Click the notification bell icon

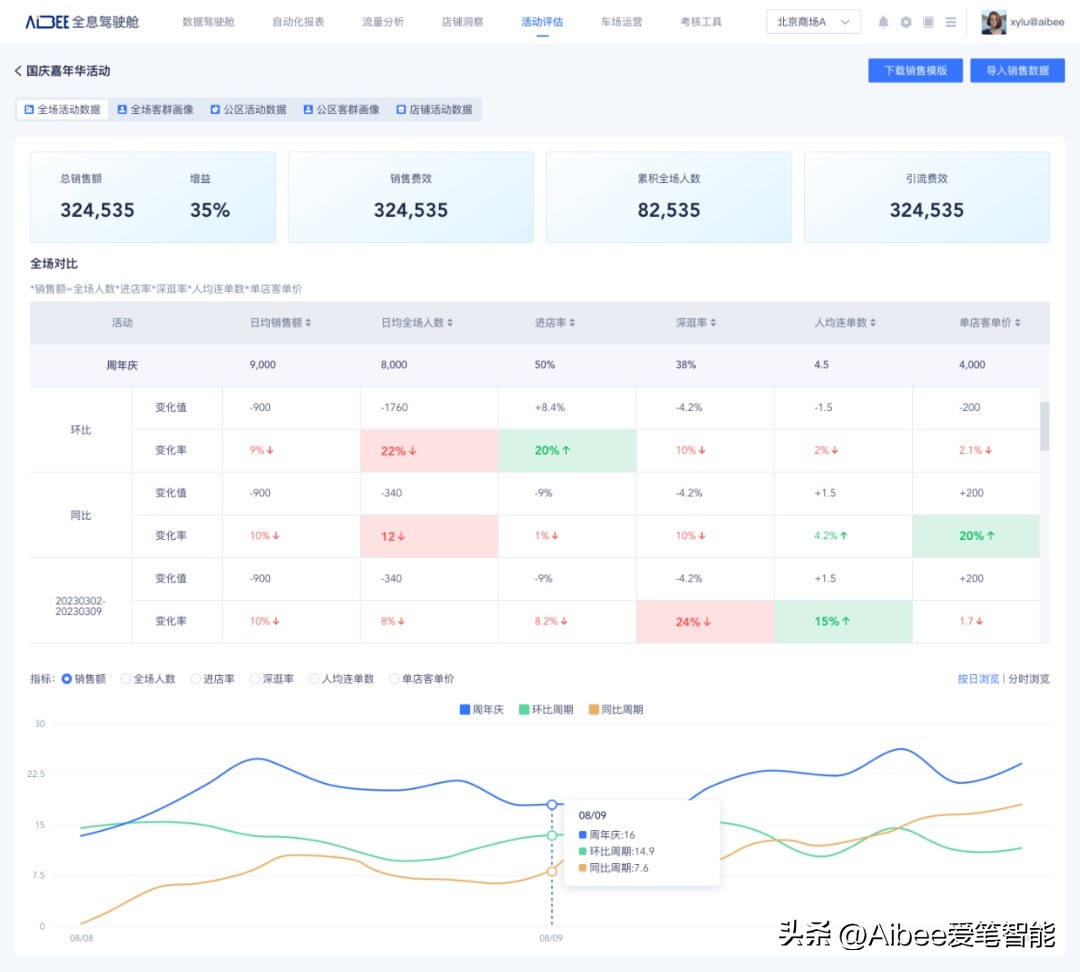click(883, 21)
